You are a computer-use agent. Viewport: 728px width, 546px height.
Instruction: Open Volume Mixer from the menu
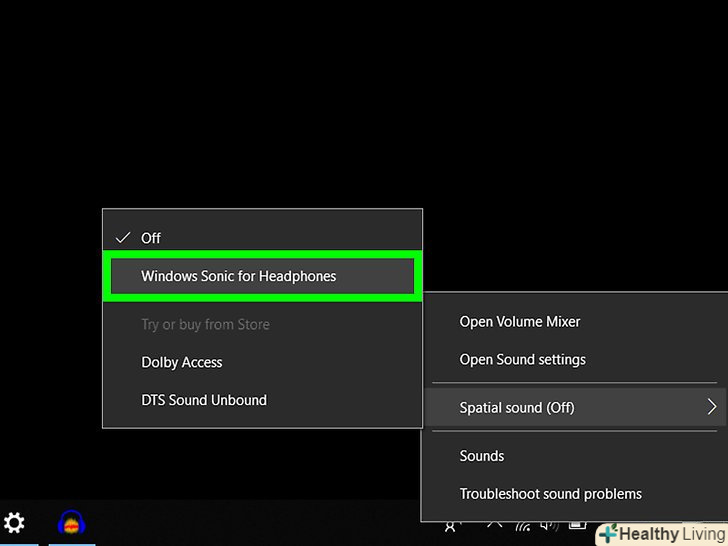click(575, 322)
